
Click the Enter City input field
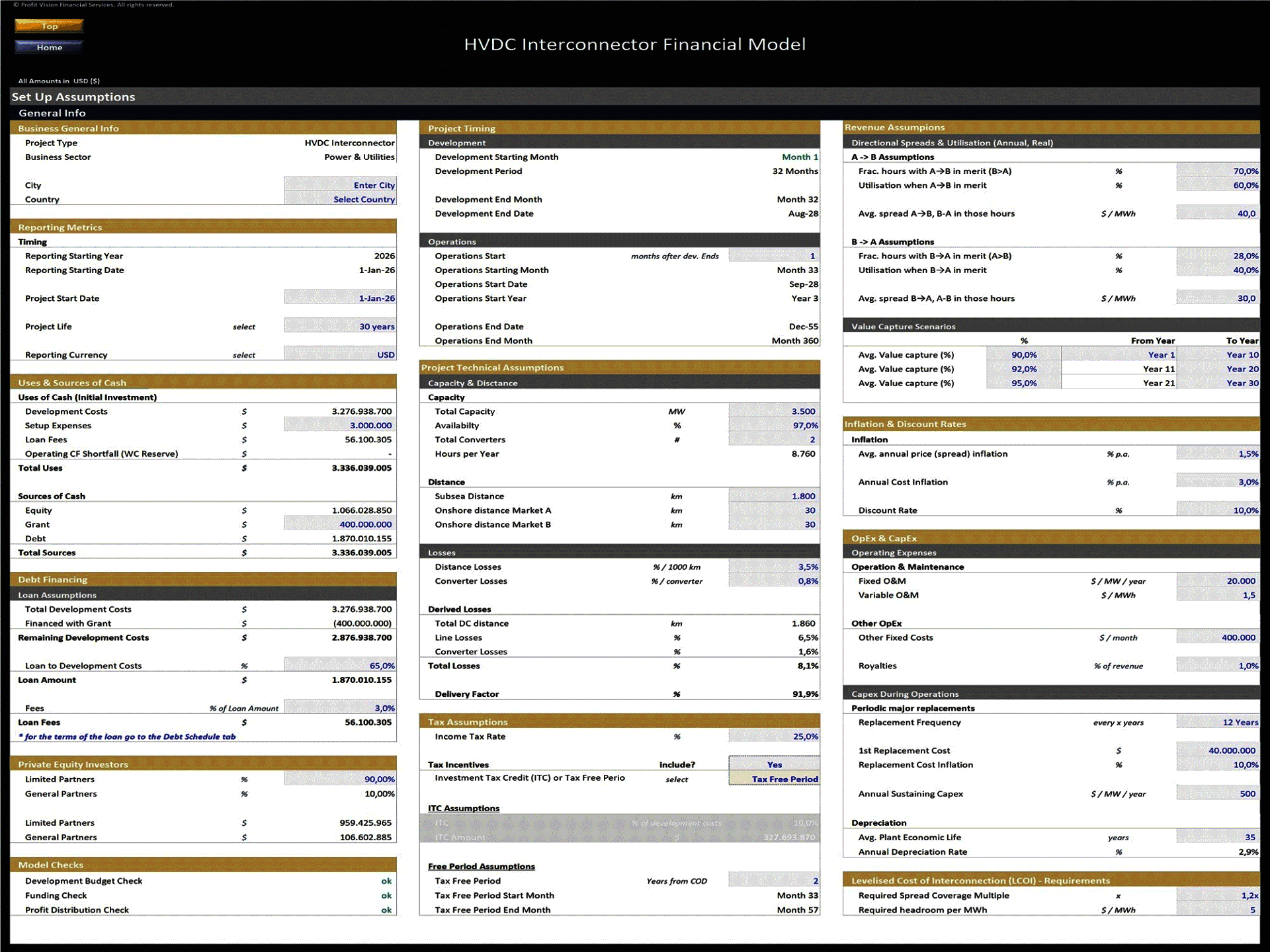tap(339, 185)
